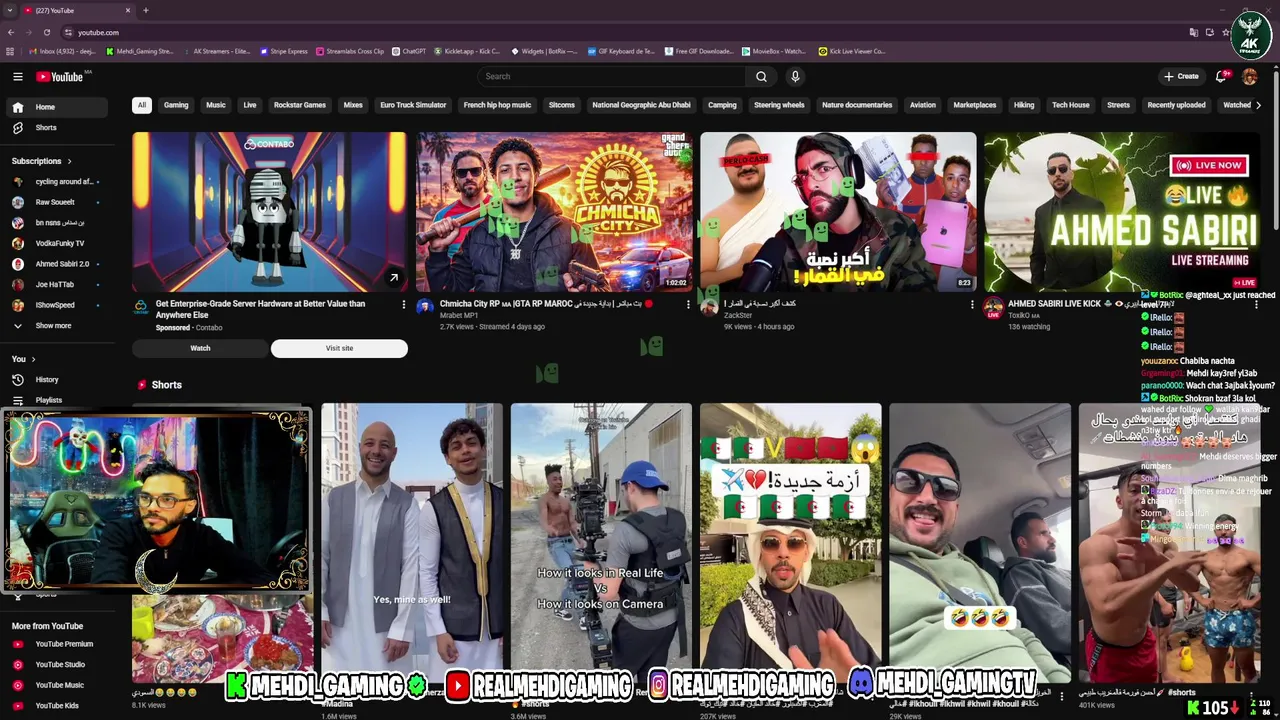Click the browser back arrow

tap(11, 32)
